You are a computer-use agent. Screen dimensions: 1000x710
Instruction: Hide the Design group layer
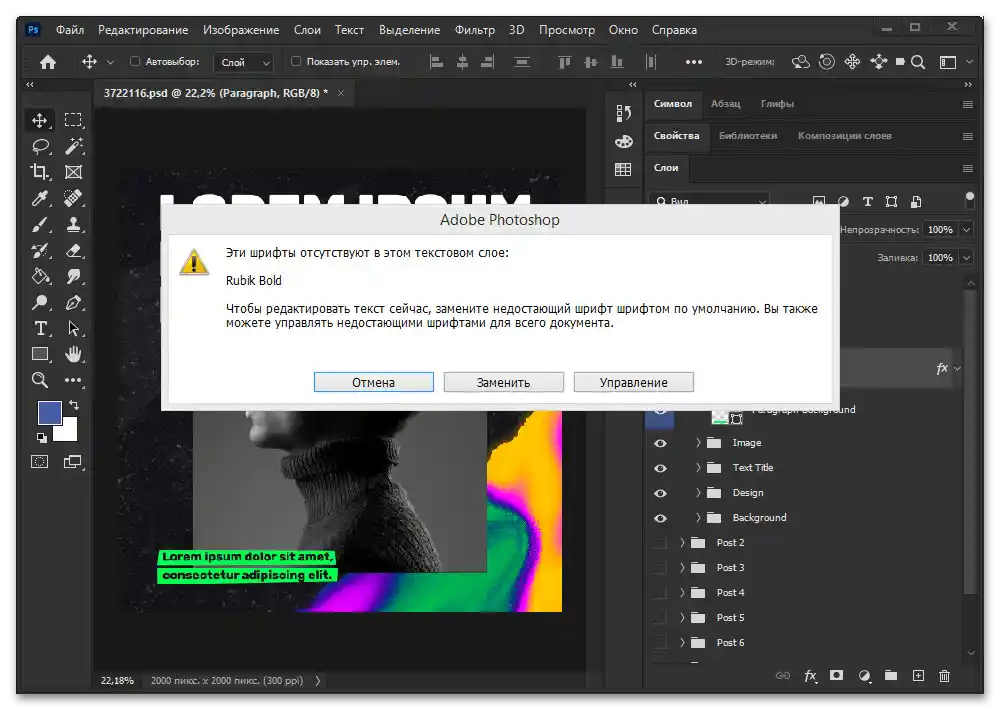[x=661, y=493]
